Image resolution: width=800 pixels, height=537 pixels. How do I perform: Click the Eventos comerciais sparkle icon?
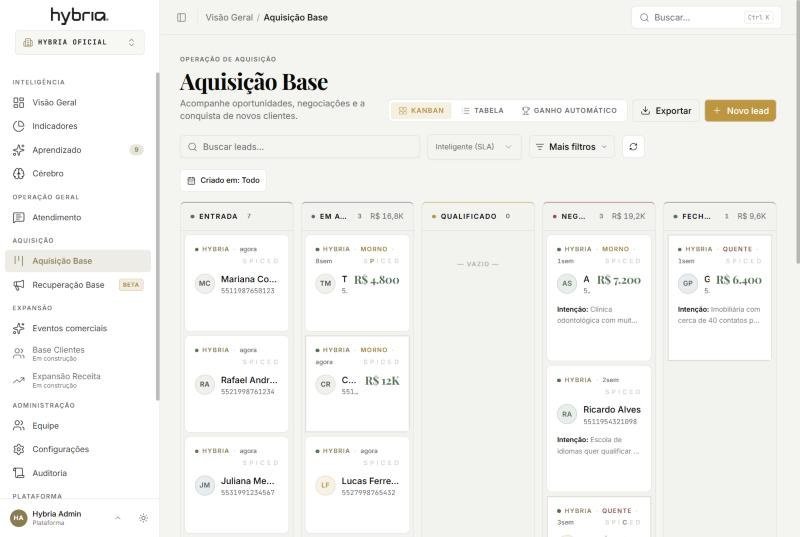pos(18,328)
